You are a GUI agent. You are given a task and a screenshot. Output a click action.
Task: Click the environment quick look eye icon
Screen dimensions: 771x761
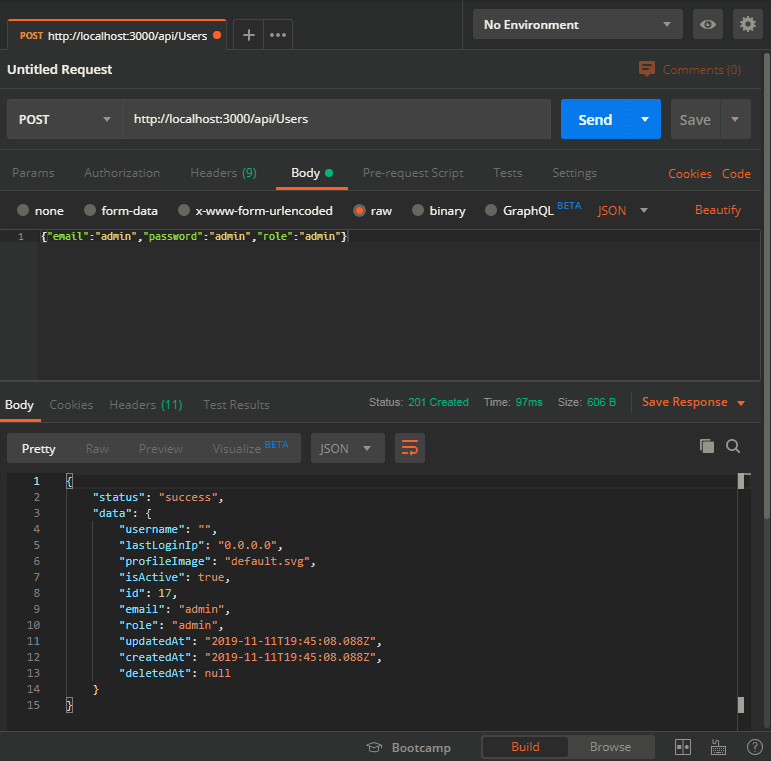(x=708, y=24)
